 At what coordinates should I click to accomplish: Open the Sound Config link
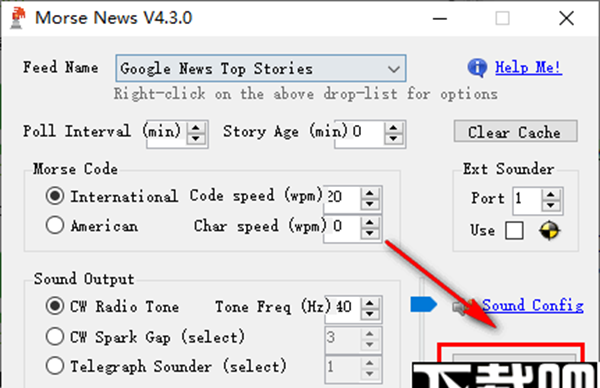point(533,305)
